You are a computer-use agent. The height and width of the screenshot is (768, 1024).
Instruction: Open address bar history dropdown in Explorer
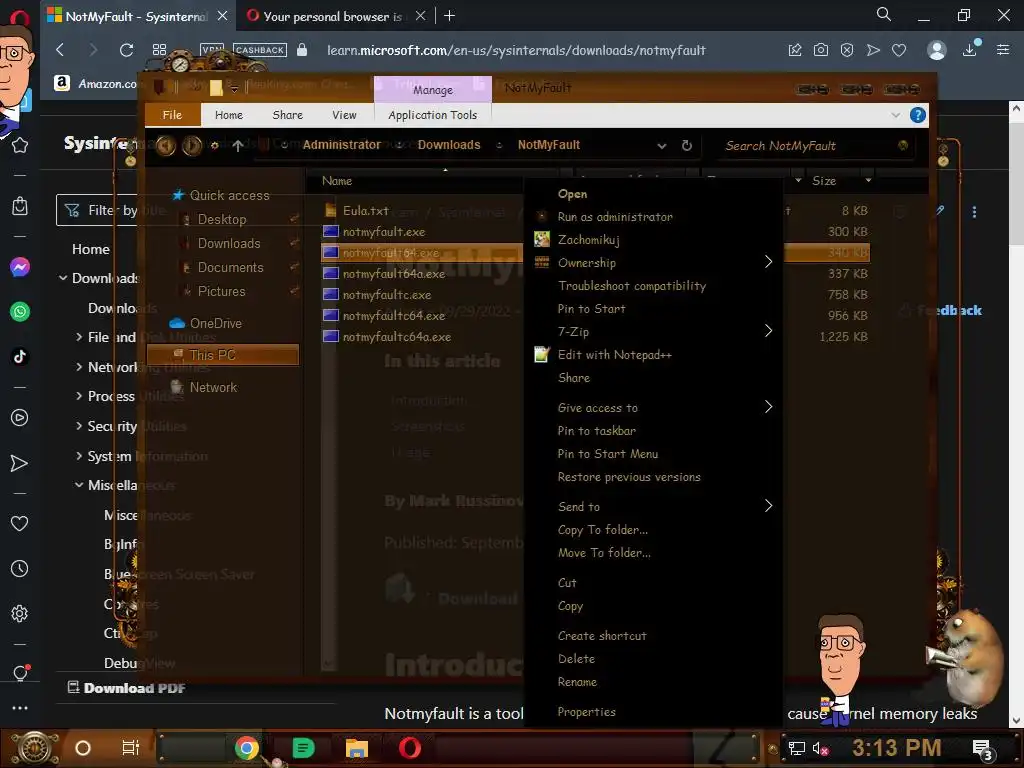662,146
